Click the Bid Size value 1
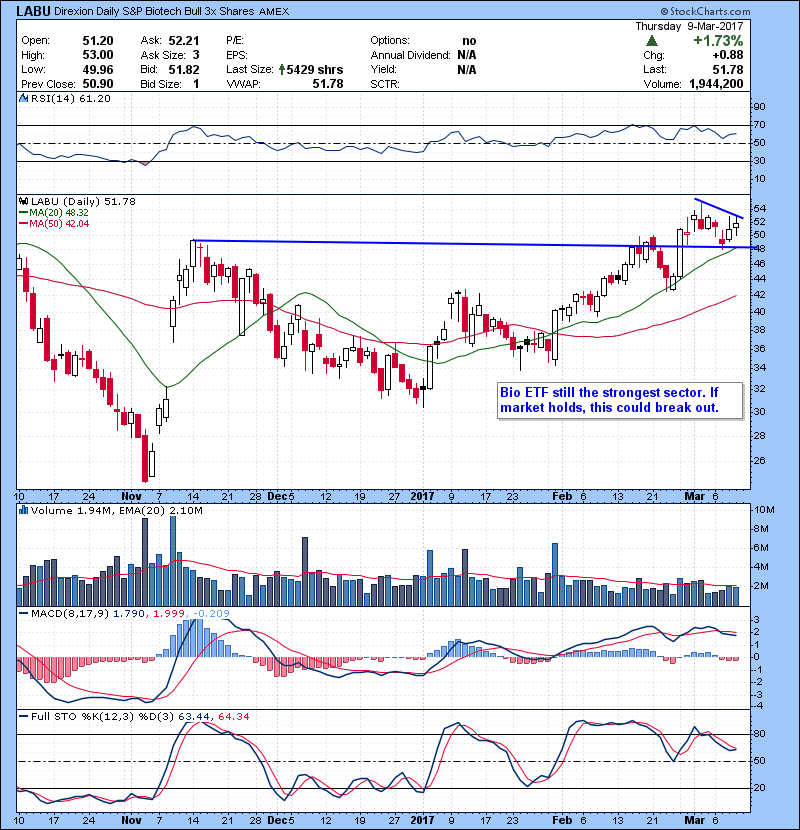800x830 pixels. [196, 84]
